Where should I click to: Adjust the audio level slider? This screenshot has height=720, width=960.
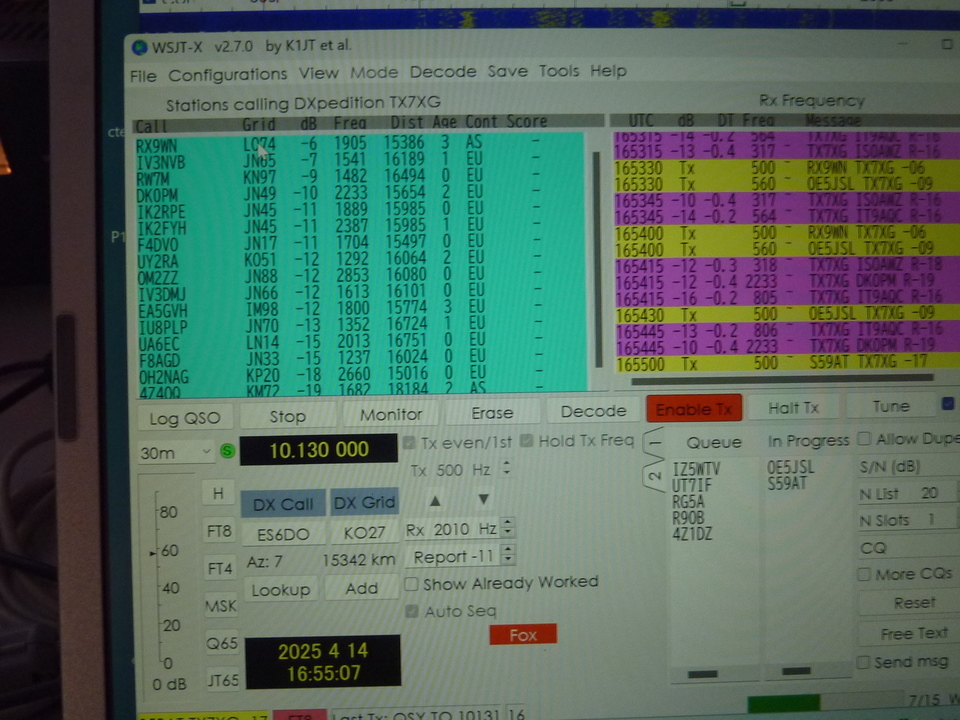pyautogui.click(x=152, y=553)
